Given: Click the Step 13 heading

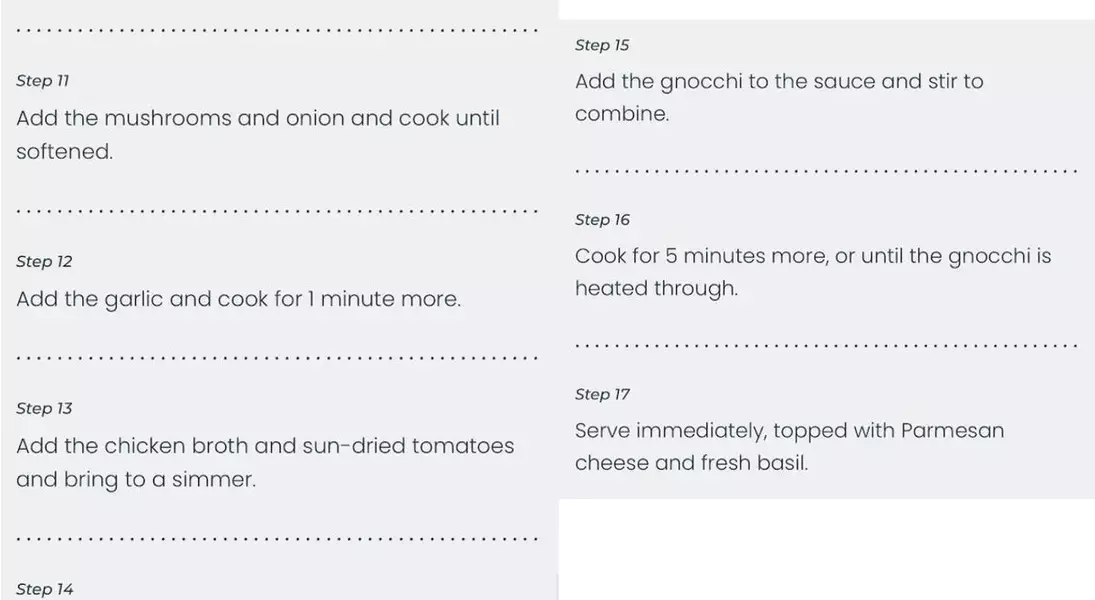Looking at the screenshot, I should (44, 409).
